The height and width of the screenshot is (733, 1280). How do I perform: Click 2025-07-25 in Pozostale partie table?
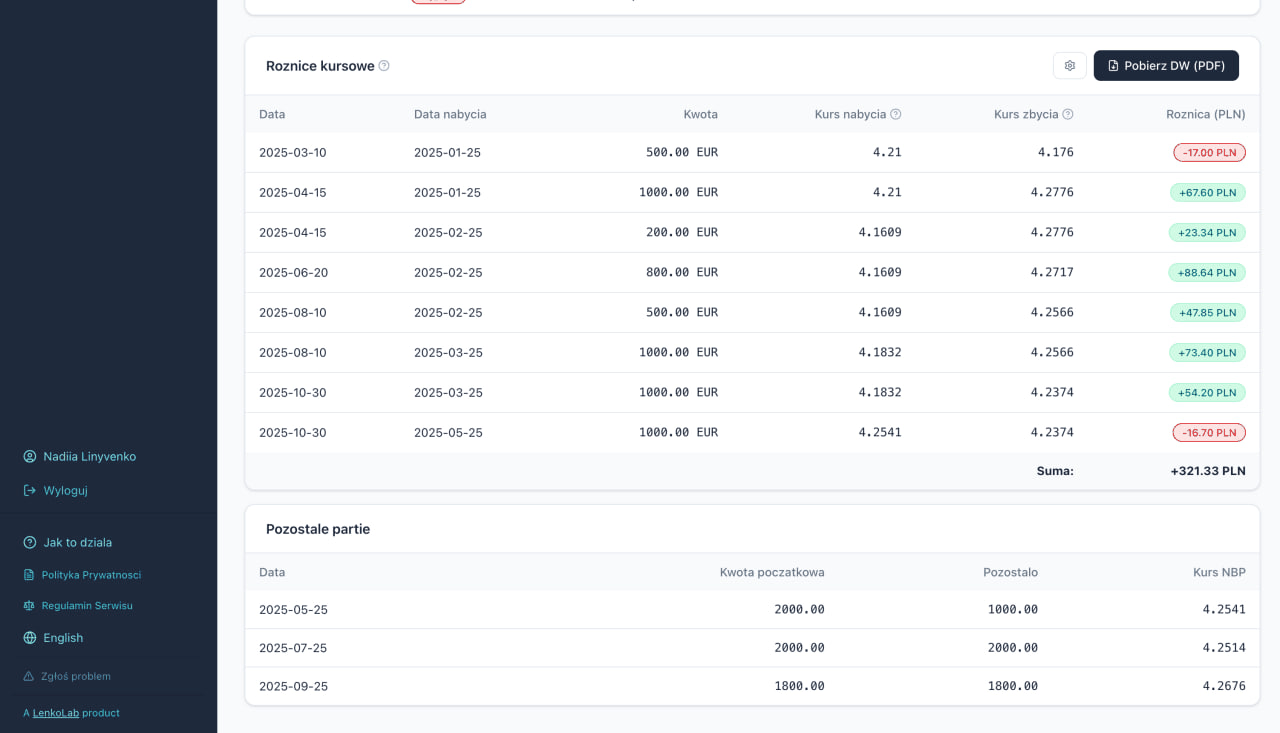click(293, 648)
